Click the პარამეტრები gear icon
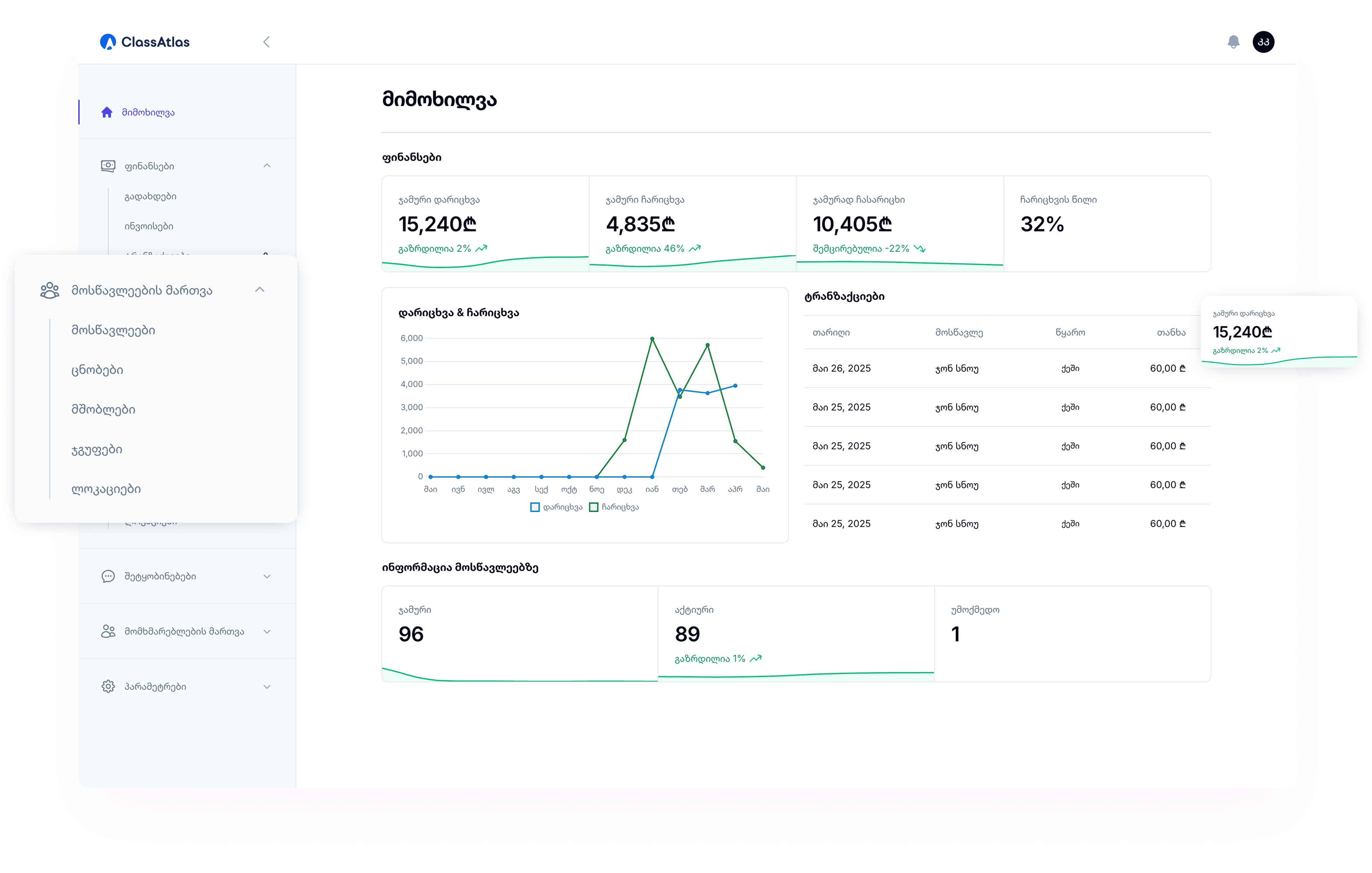Viewport: 1372px width, 873px height. 108,687
